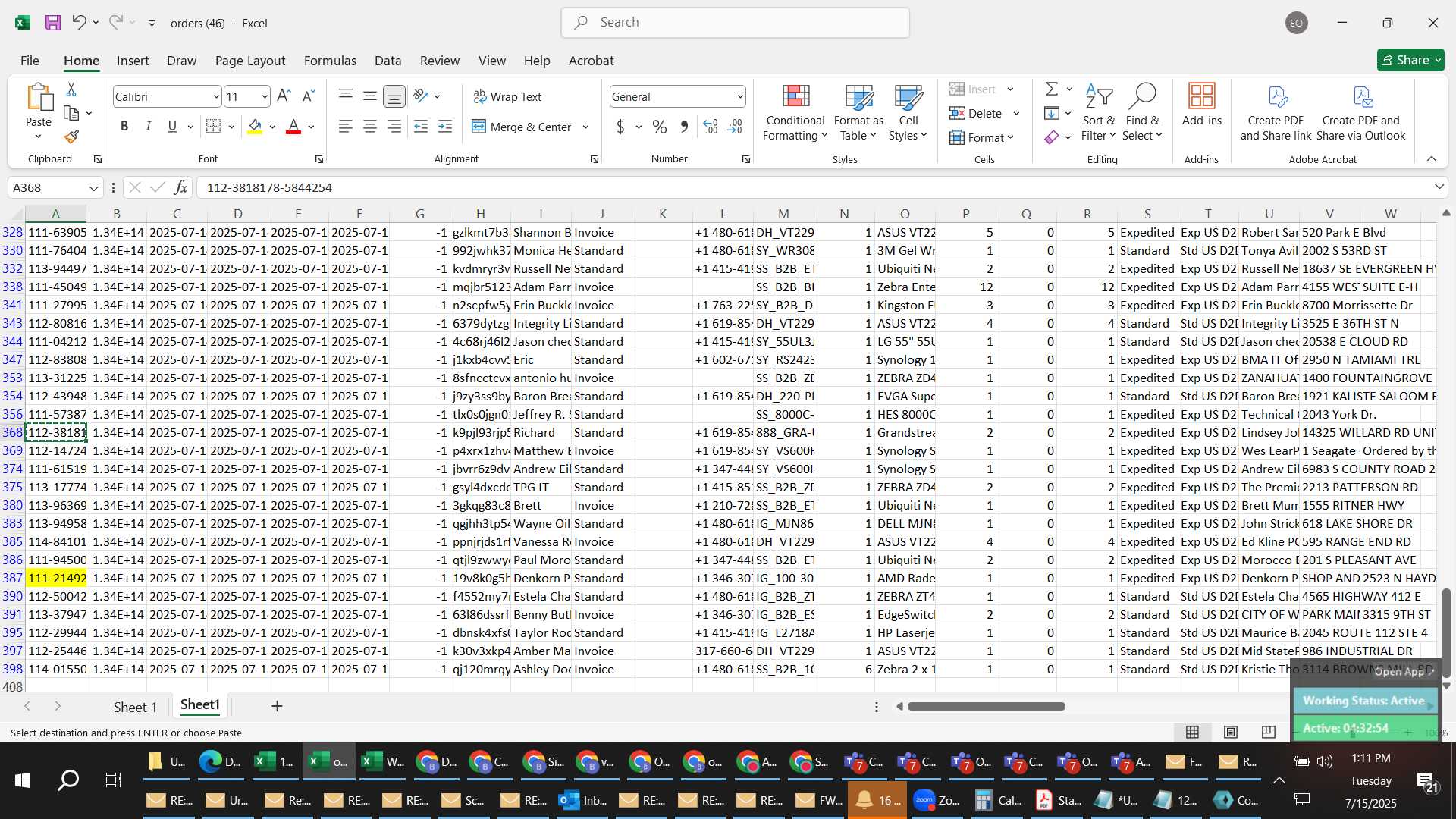This screenshot has width=1456, height=819.
Task: Toggle Underline formatting
Action: click(173, 127)
